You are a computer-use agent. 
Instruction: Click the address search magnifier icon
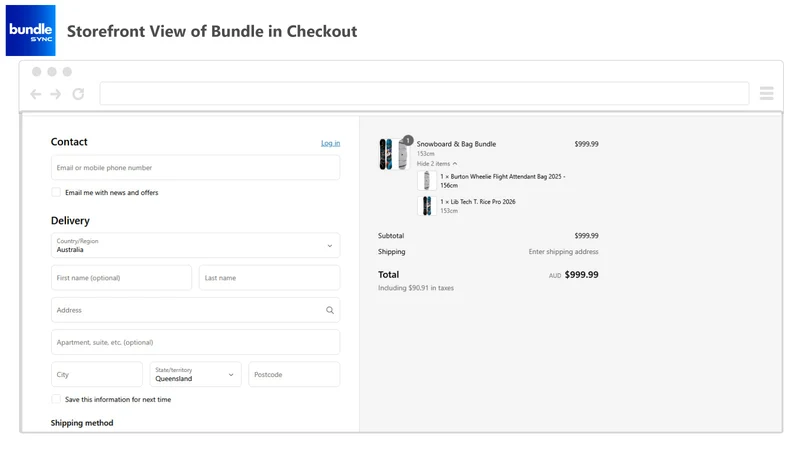[x=330, y=310]
